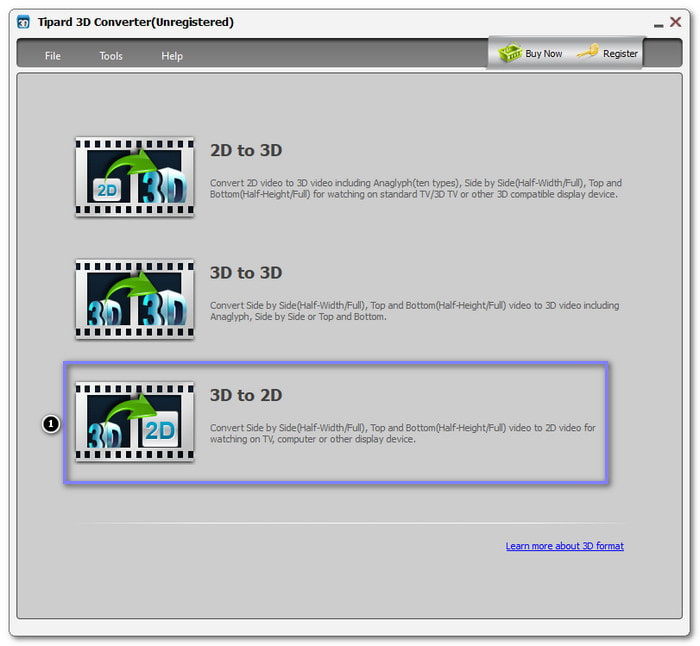Click the Register button label
This screenshot has width=700, height=646.
tap(620, 54)
